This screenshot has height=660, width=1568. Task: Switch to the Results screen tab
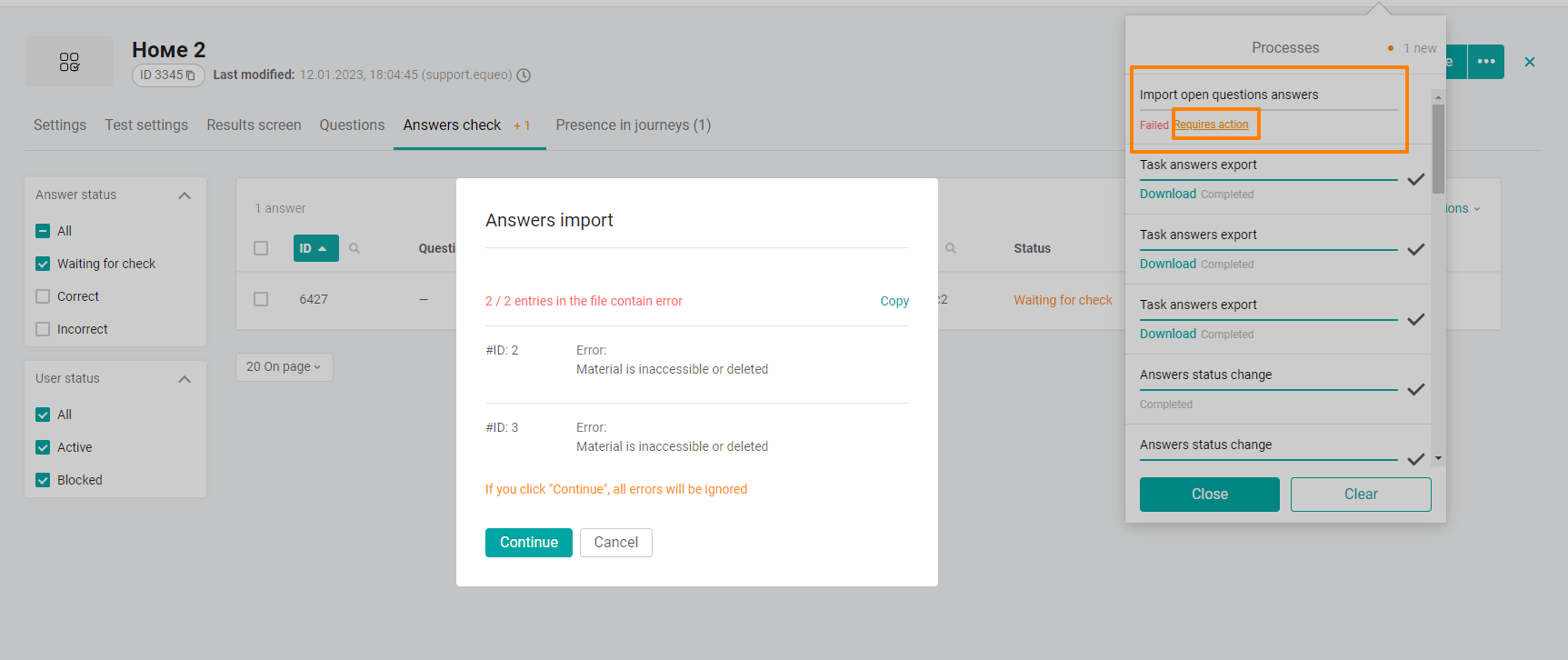[x=254, y=125]
